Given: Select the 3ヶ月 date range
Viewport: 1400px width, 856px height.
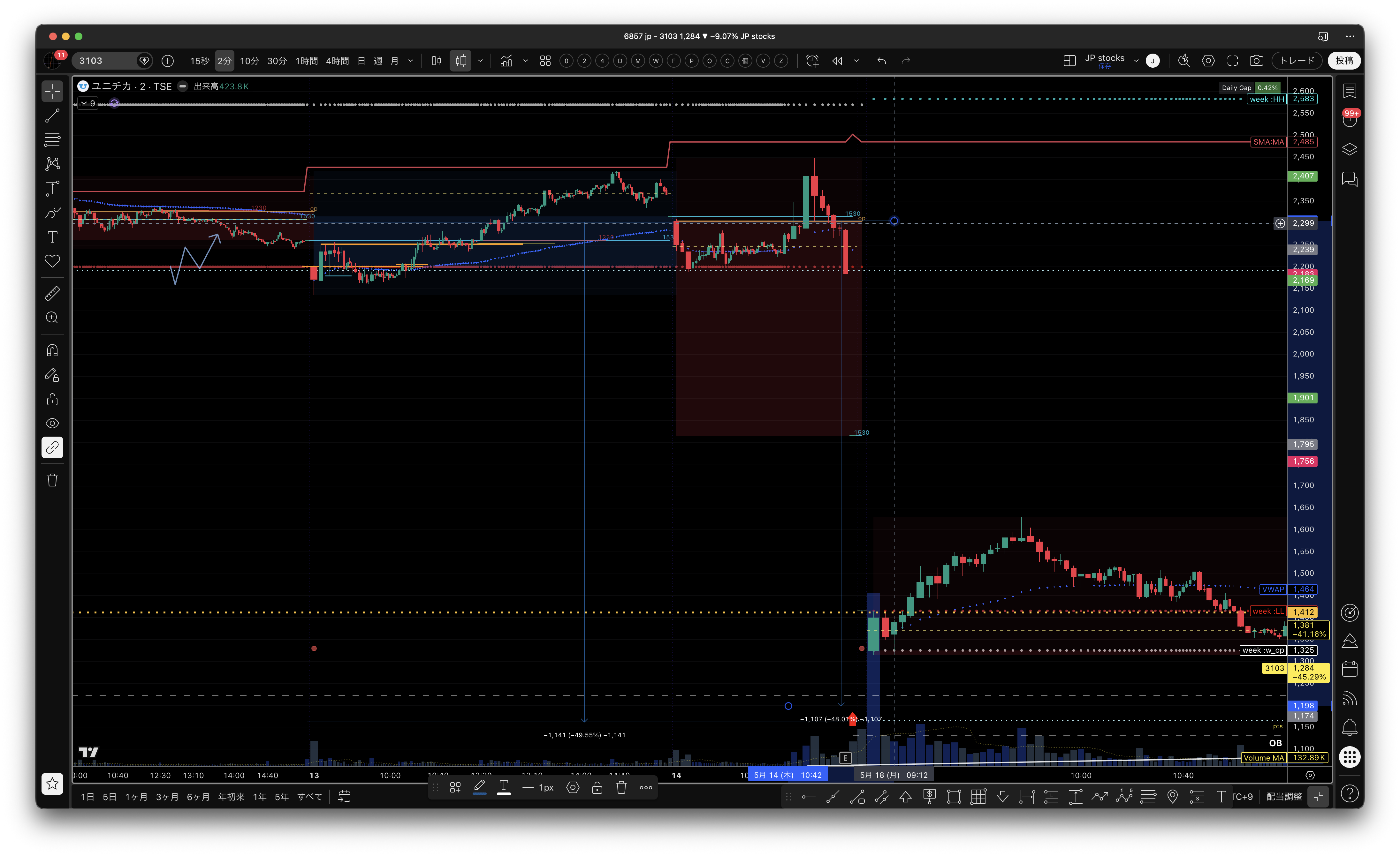Looking at the screenshot, I should point(167,797).
